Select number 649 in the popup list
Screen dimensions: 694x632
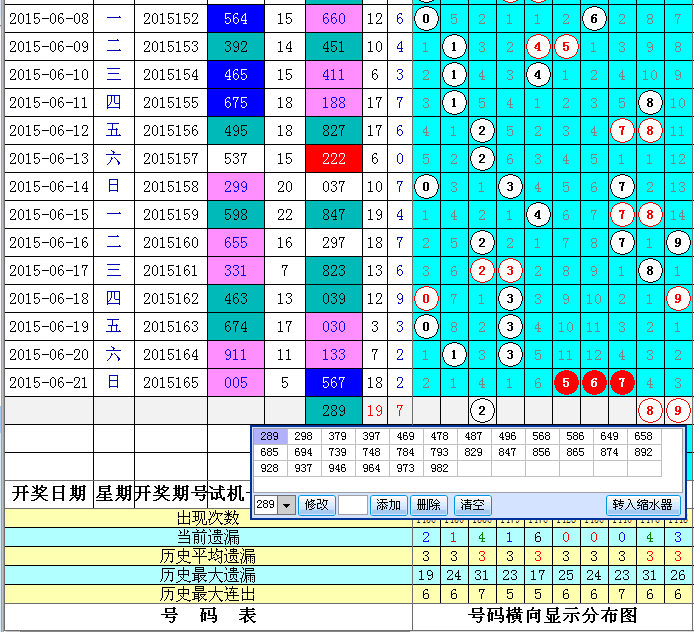click(609, 436)
